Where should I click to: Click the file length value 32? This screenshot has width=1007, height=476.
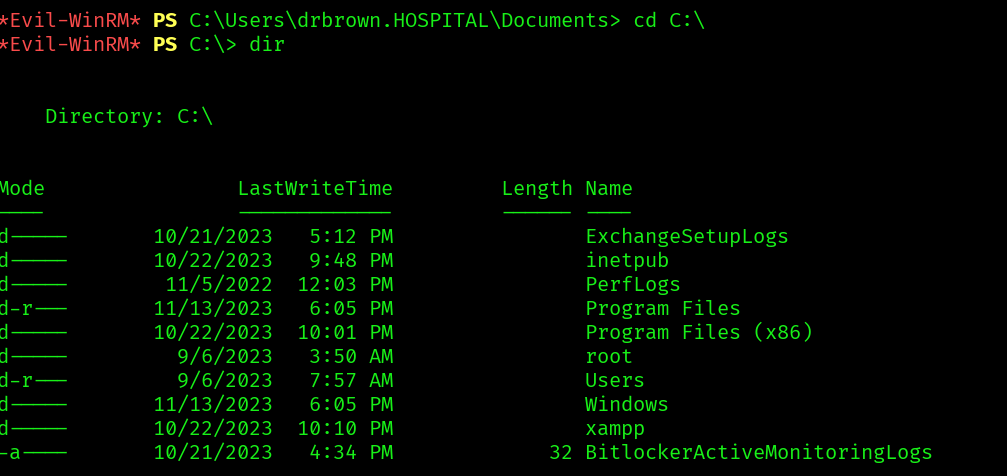point(561,453)
